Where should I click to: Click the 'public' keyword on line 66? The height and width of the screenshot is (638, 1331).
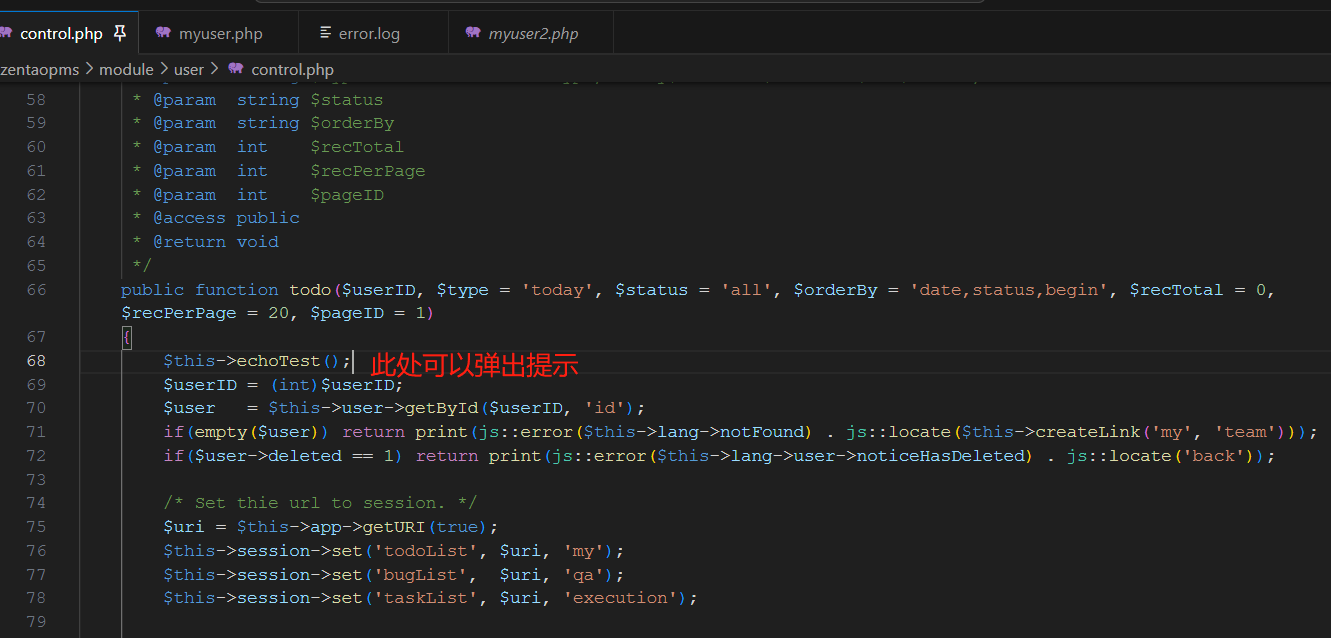(152, 290)
